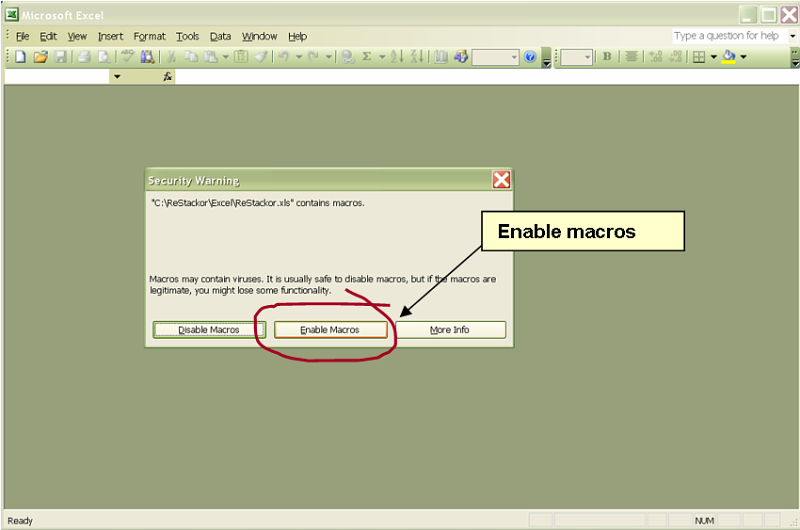Click the Insert Function fx icon

tap(167, 77)
